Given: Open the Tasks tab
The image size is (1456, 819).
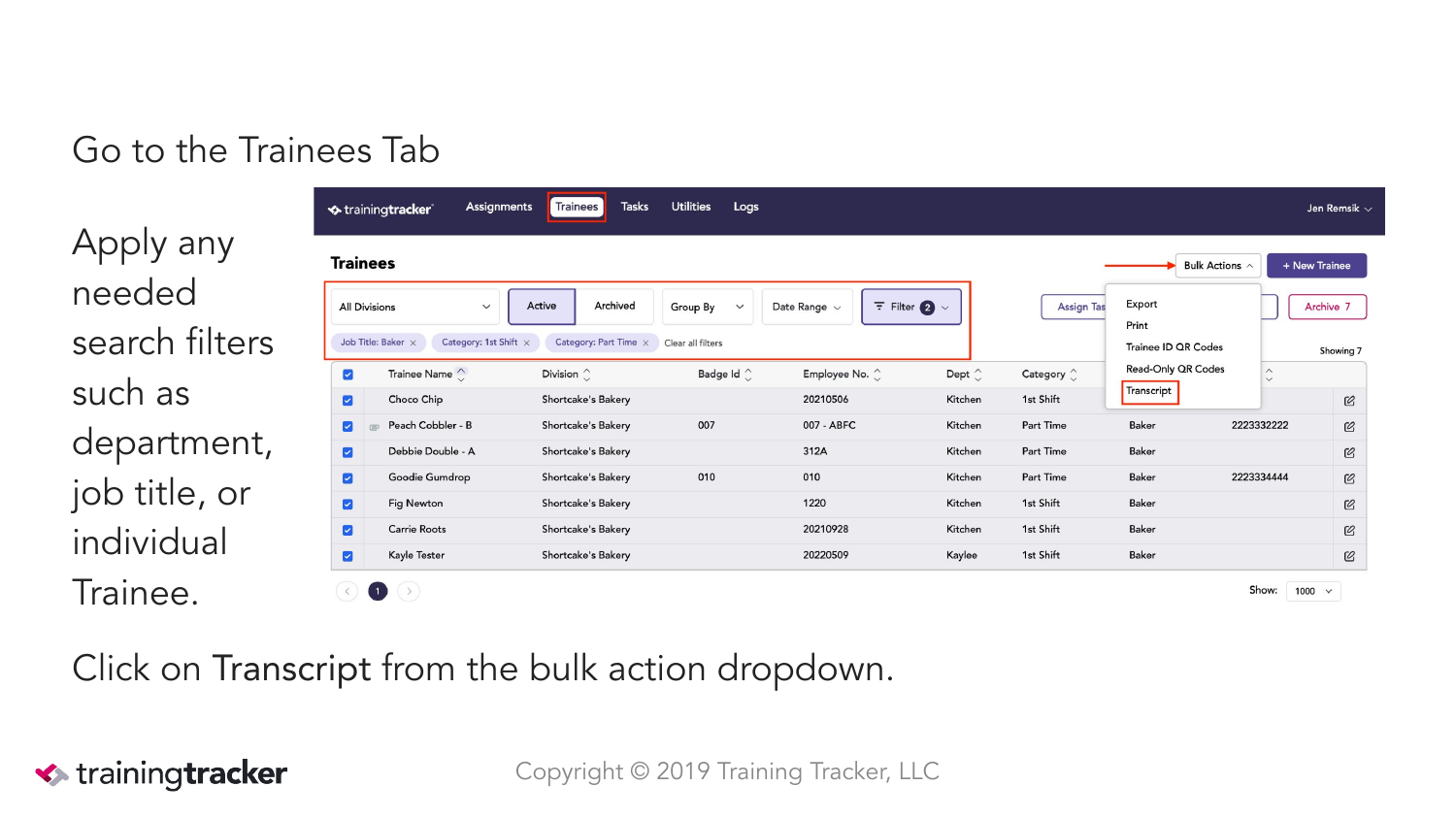Looking at the screenshot, I should pyautogui.click(x=635, y=207).
